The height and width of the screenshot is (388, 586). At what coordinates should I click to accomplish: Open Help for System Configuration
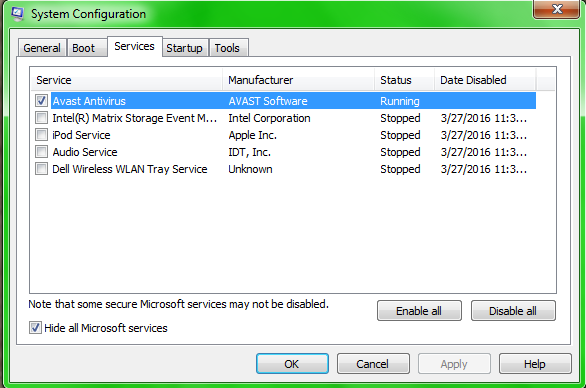535,364
